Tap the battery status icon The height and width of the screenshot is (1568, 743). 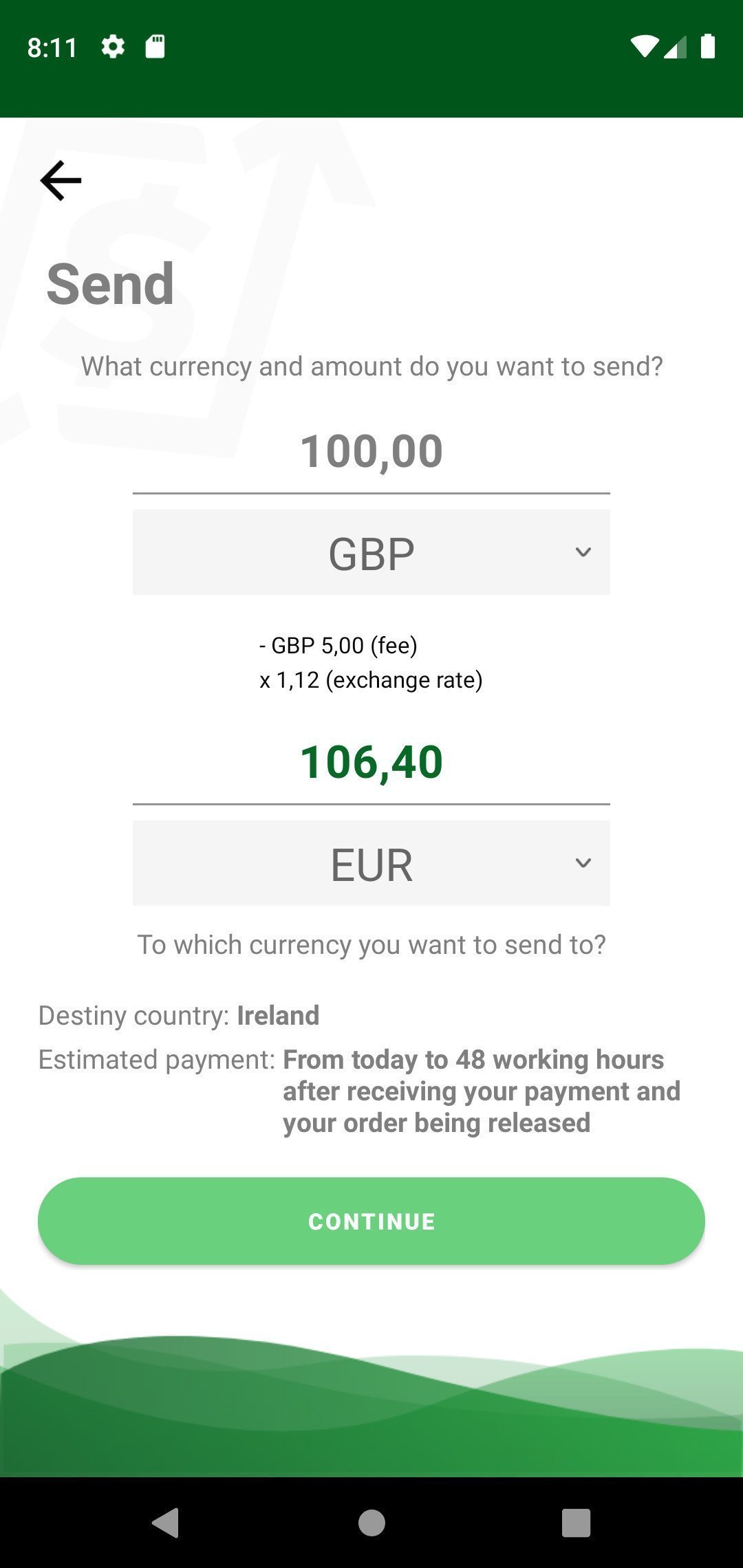[707, 47]
